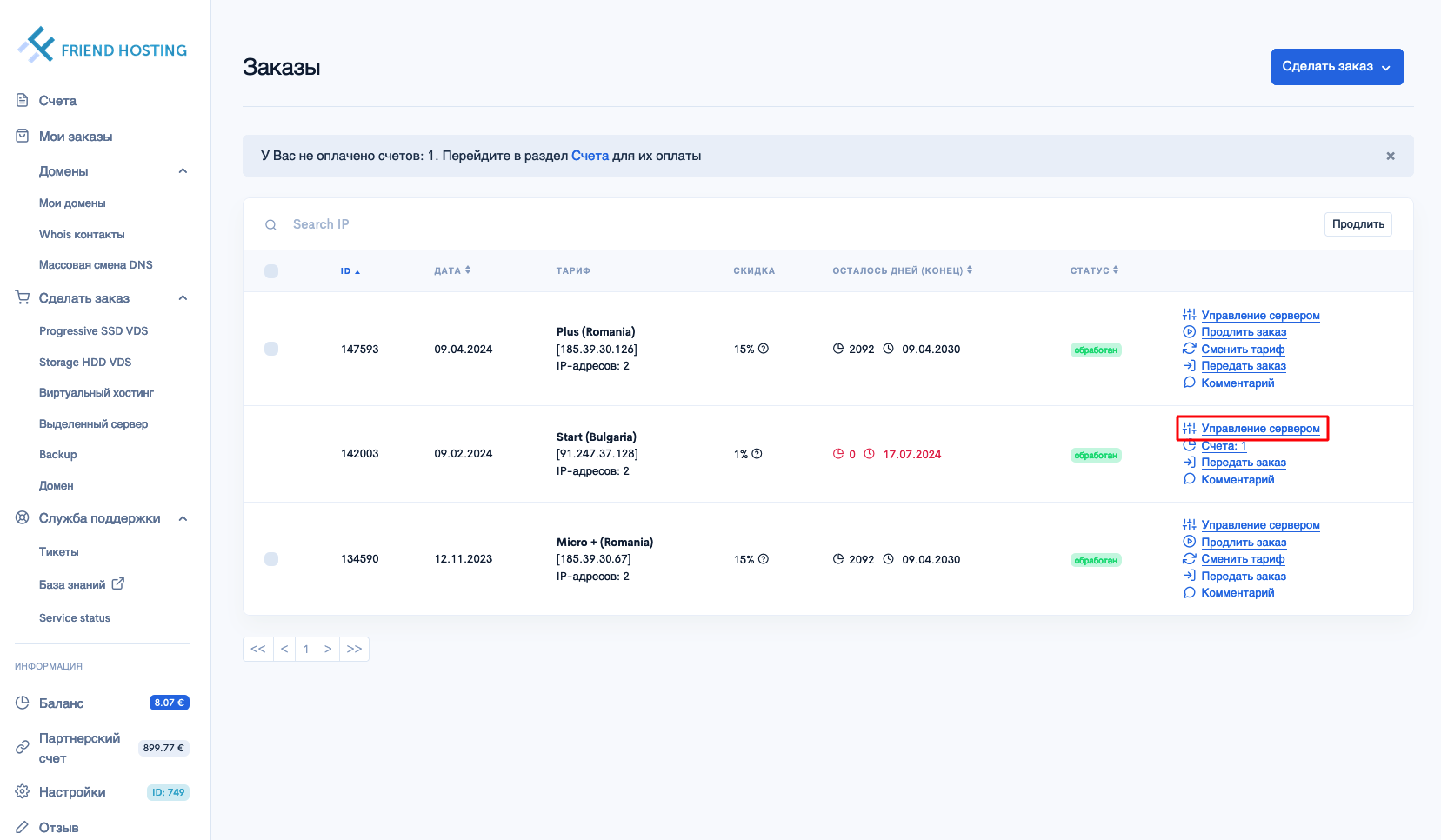Toggle the select-all checkbox in the table header
This screenshot has height=840, width=1441.
coord(271,271)
